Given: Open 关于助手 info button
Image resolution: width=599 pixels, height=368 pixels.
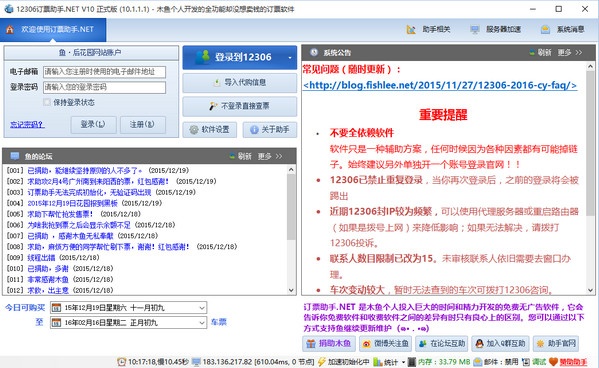Looking at the screenshot, I should click(270, 130).
